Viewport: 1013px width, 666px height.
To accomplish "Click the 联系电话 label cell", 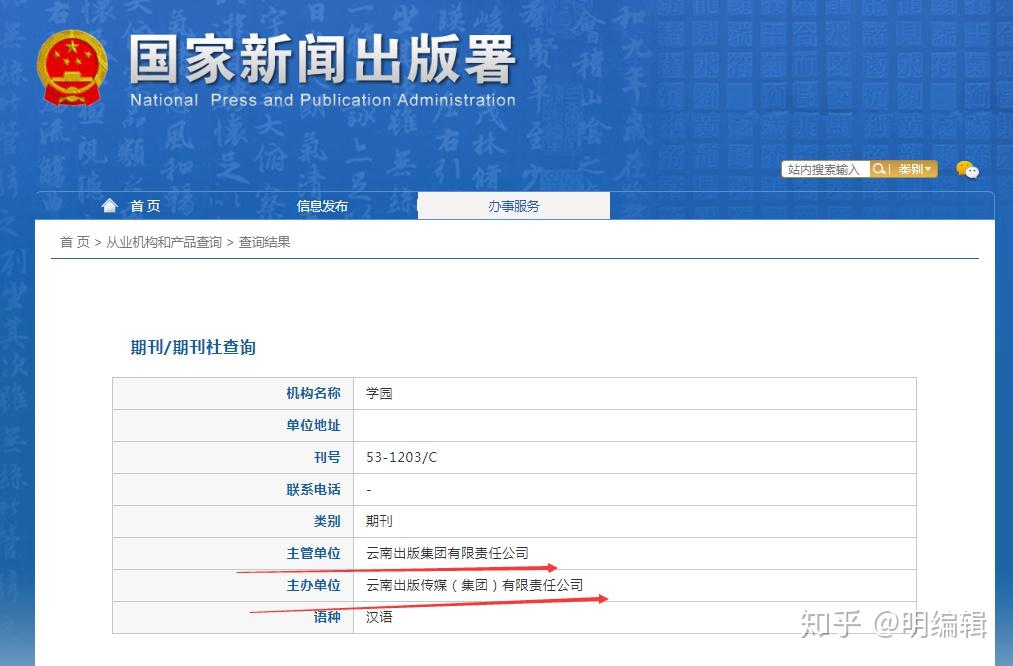I will click(x=233, y=490).
